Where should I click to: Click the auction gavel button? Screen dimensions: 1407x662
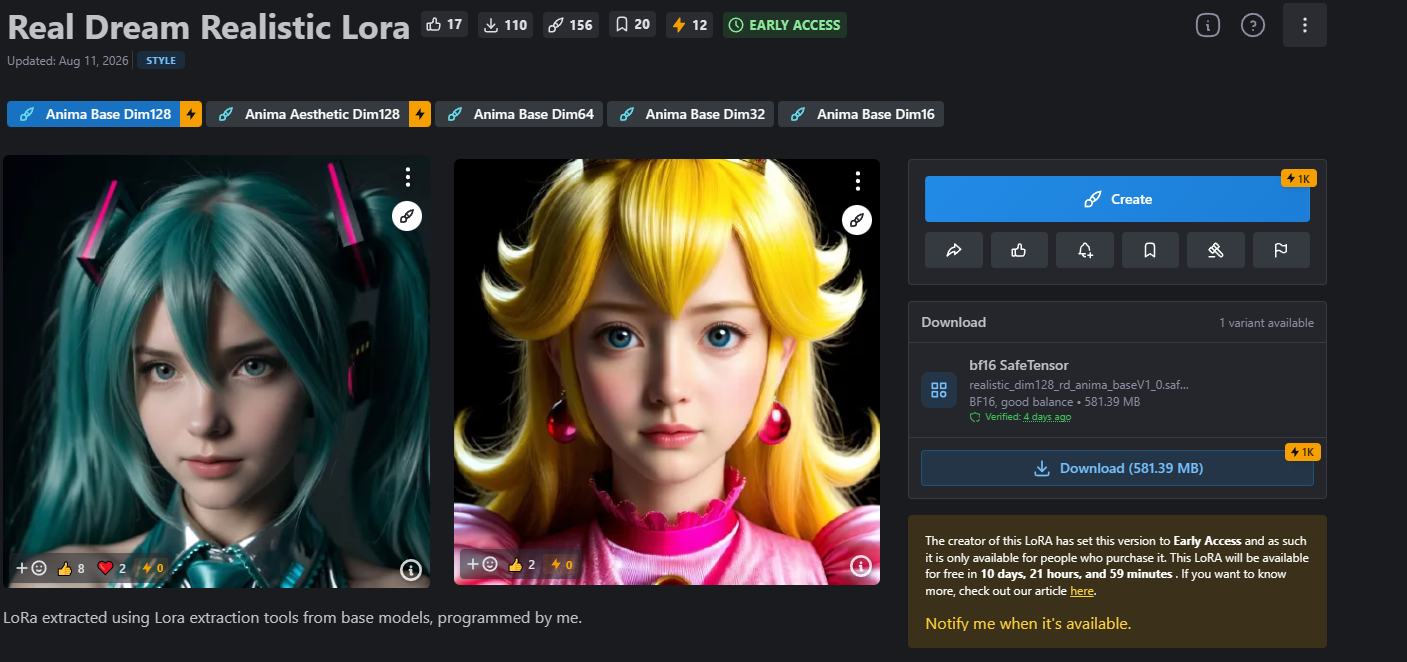pyautogui.click(x=1216, y=250)
